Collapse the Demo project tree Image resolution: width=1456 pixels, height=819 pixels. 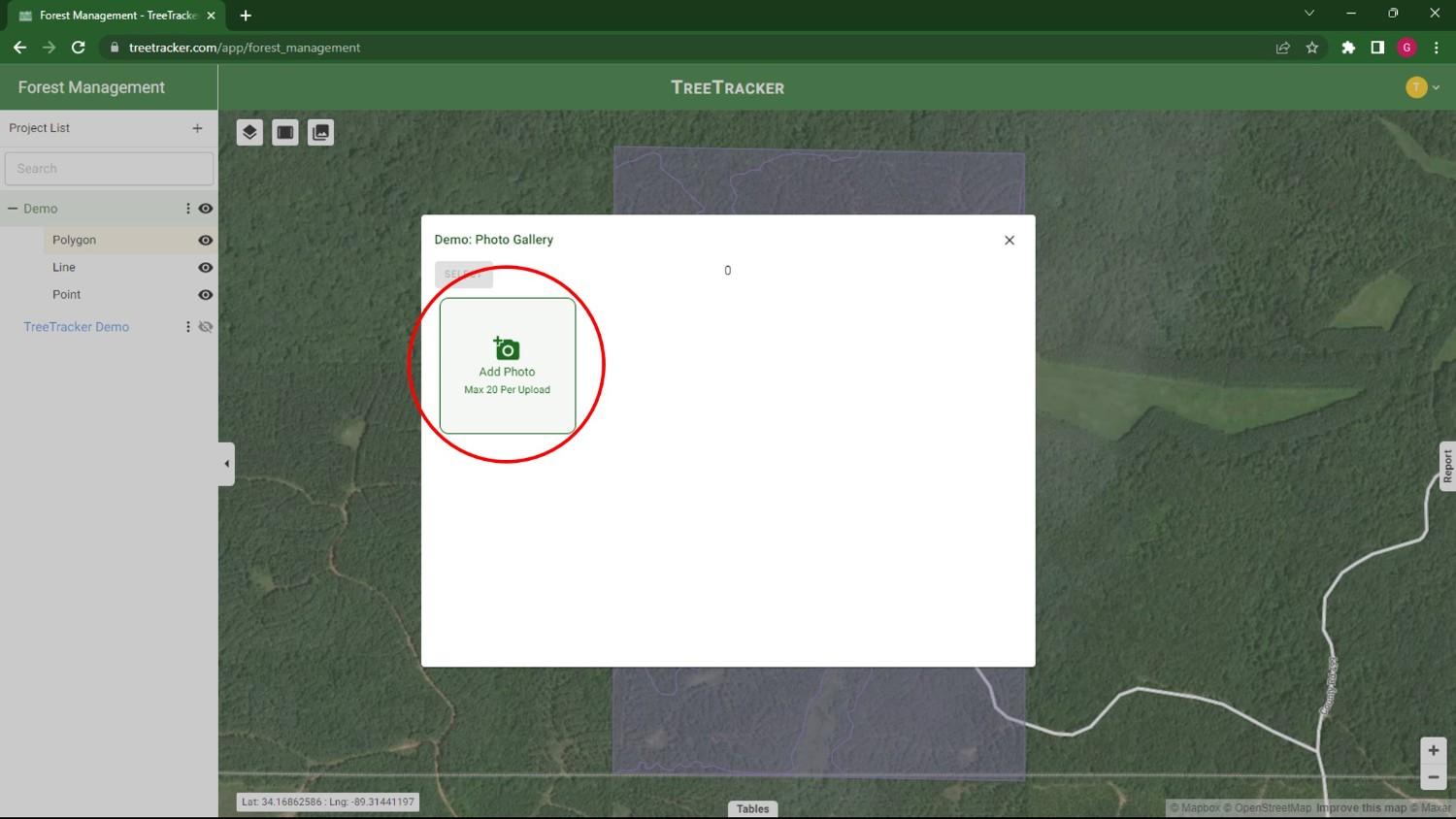point(13,209)
